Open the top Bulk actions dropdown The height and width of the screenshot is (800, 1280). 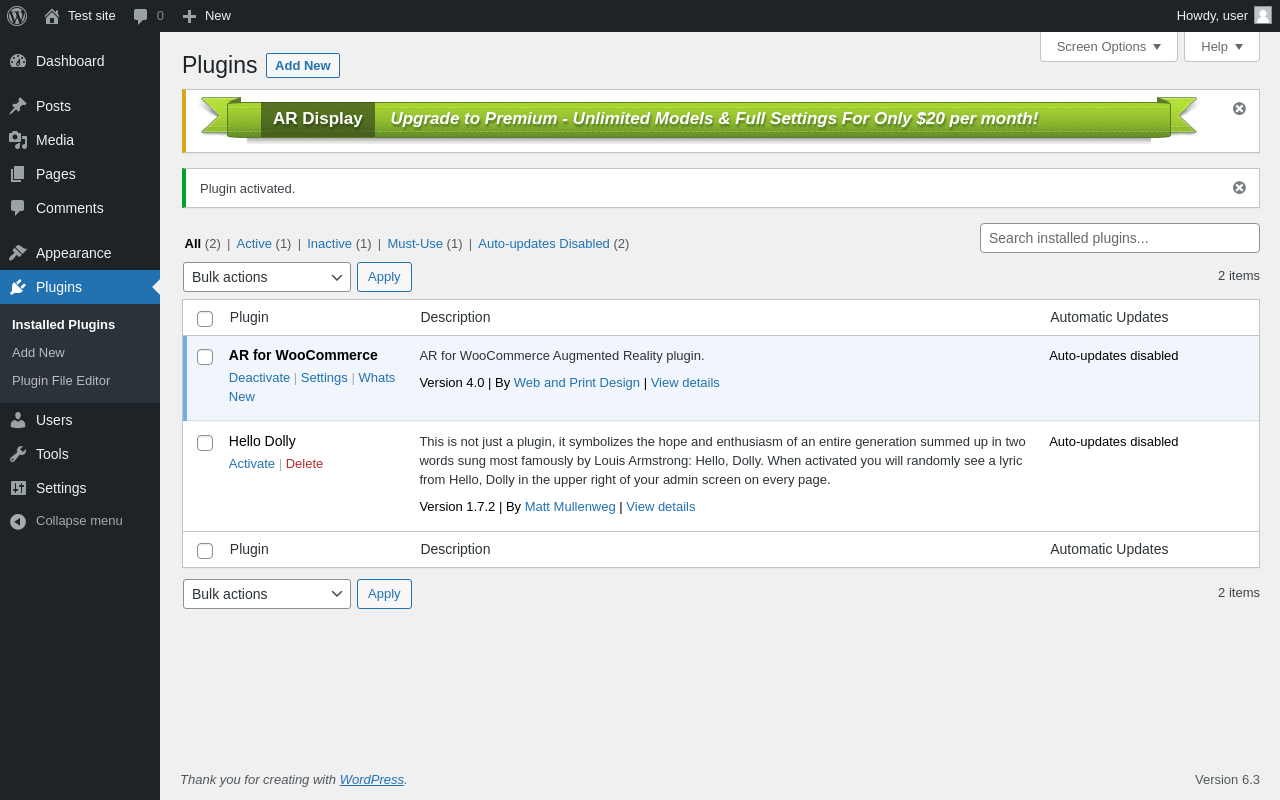coord(267,277)
